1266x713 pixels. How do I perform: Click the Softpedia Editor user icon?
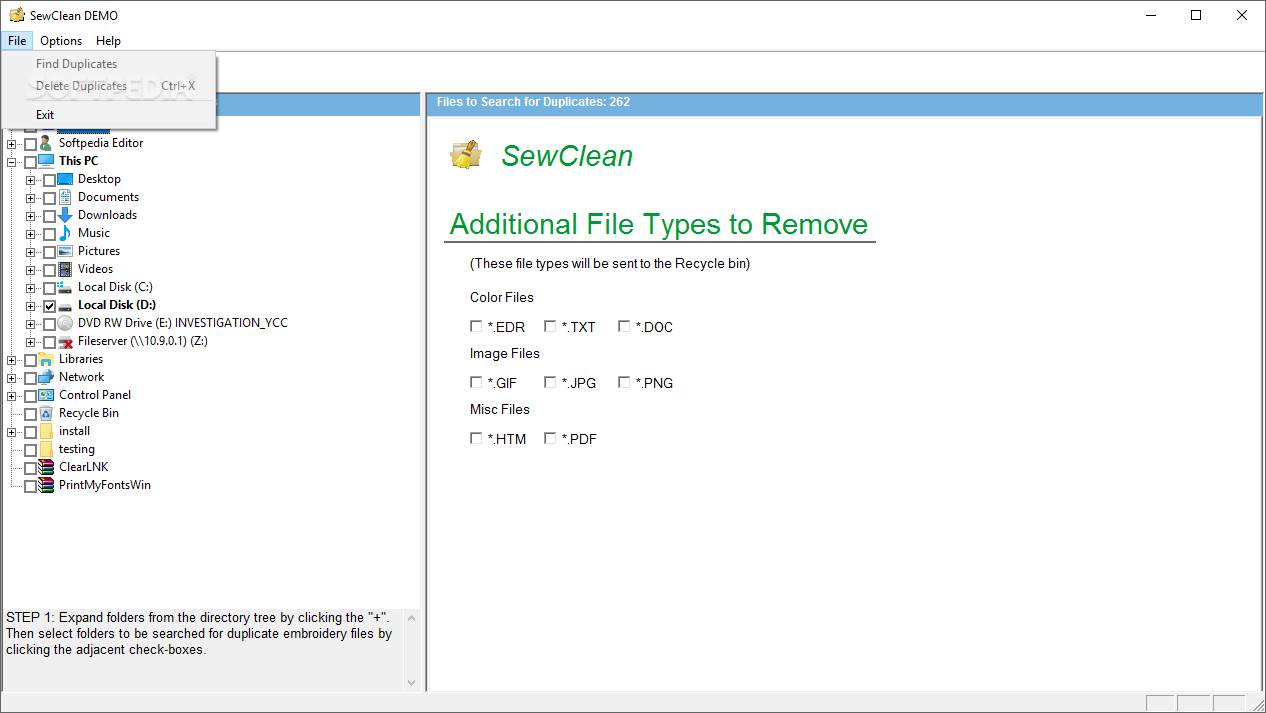point(47,143)
